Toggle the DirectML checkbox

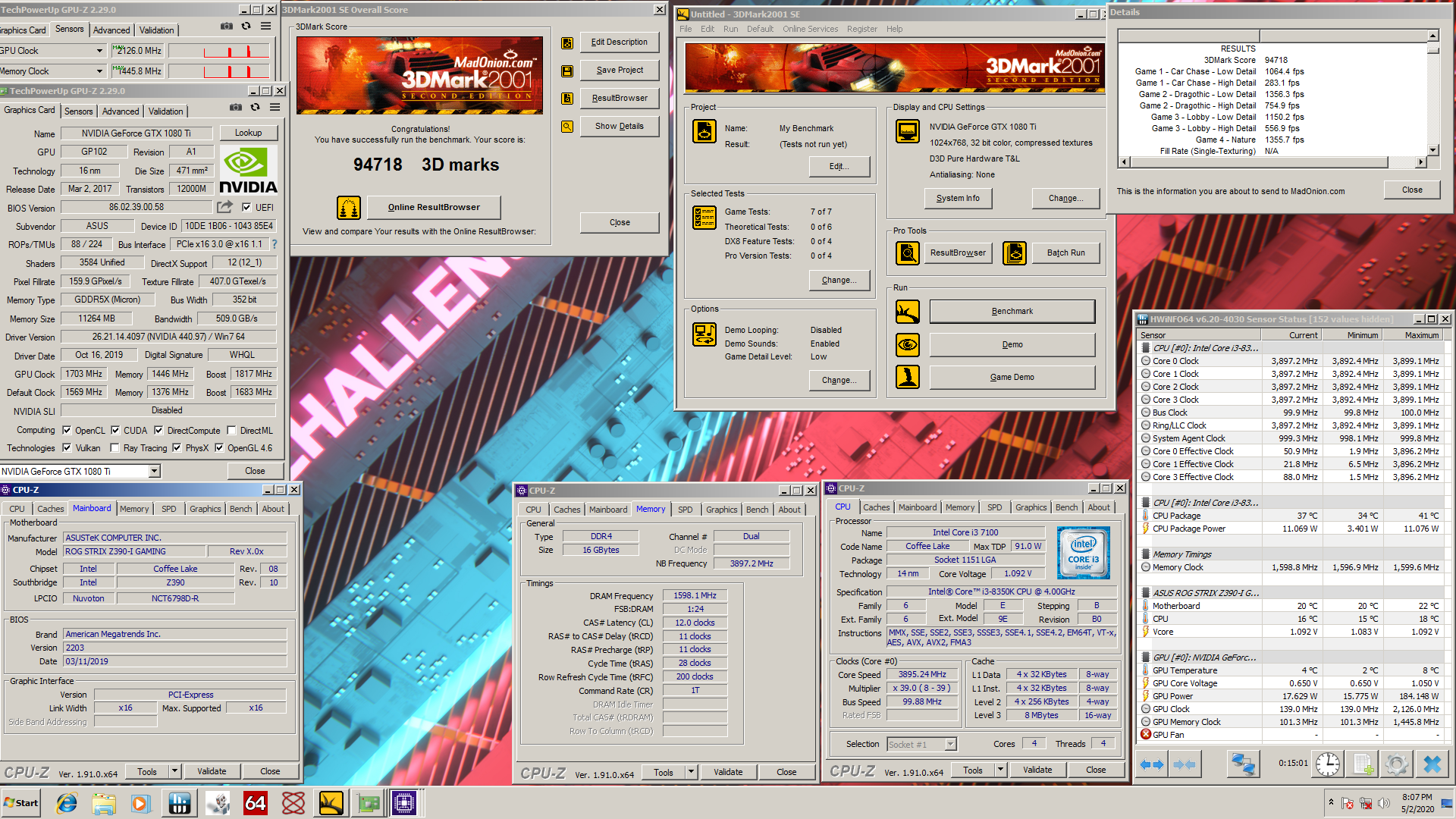[x=232, y=430]
